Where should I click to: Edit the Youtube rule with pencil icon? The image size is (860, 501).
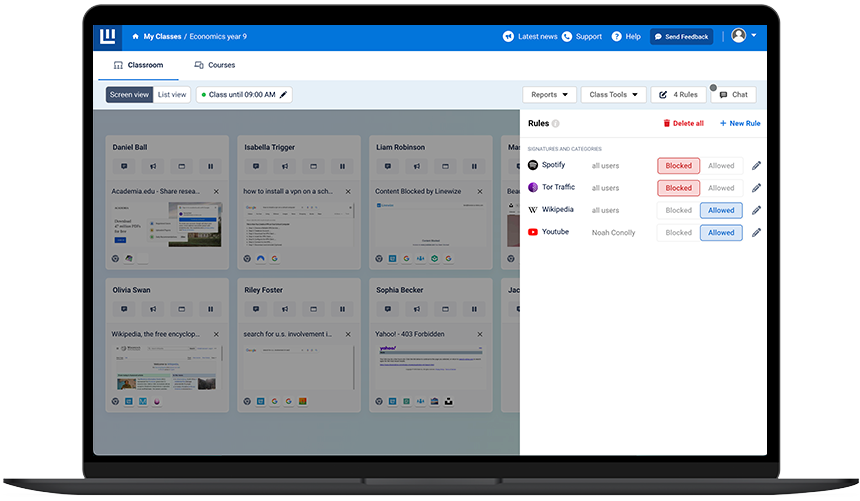(756, 233)
